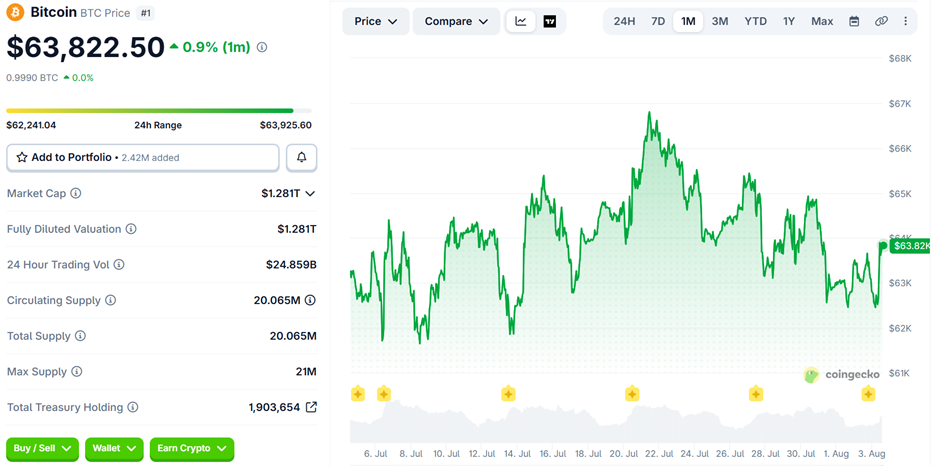
Task: Click the Market Cap info icon
Action: (76, 193)
